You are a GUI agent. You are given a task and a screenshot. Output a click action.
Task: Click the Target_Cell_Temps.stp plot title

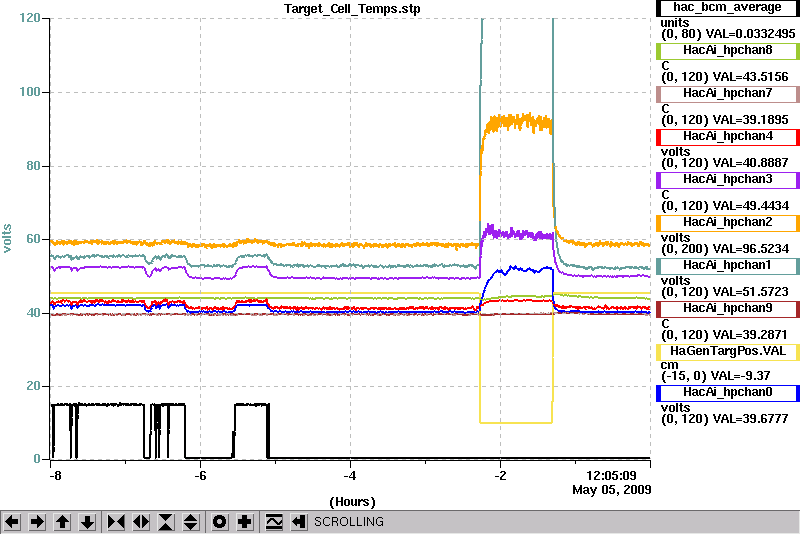[x=352, y=9]
